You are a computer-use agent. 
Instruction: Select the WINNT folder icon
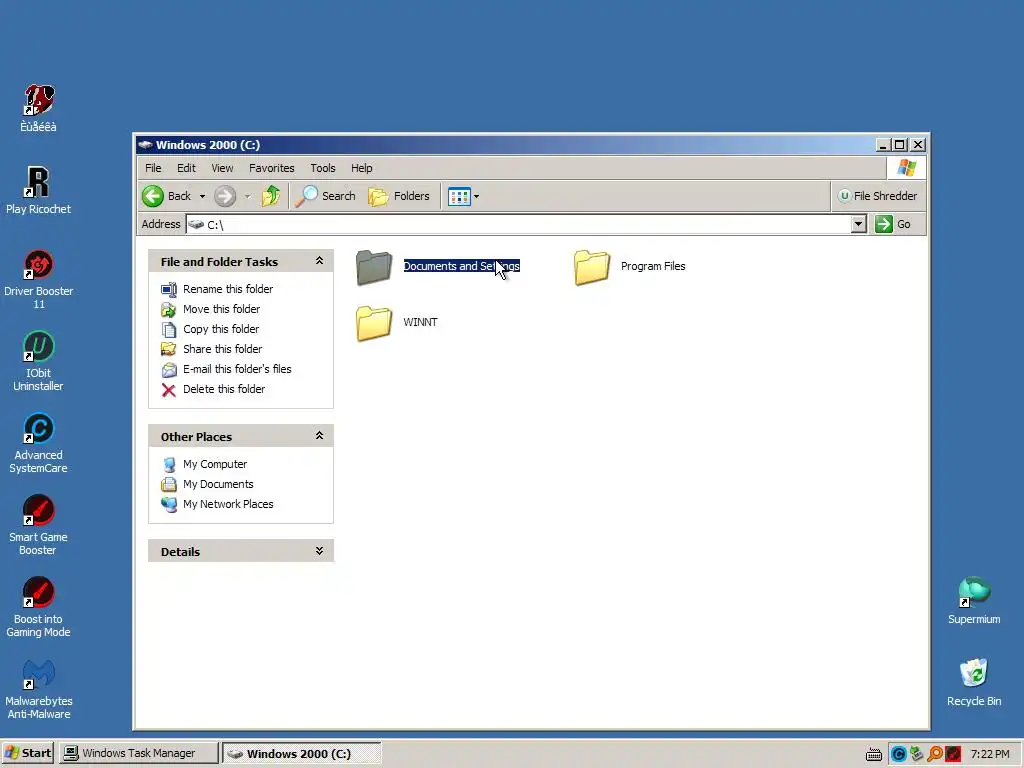[x=374, y=323]
